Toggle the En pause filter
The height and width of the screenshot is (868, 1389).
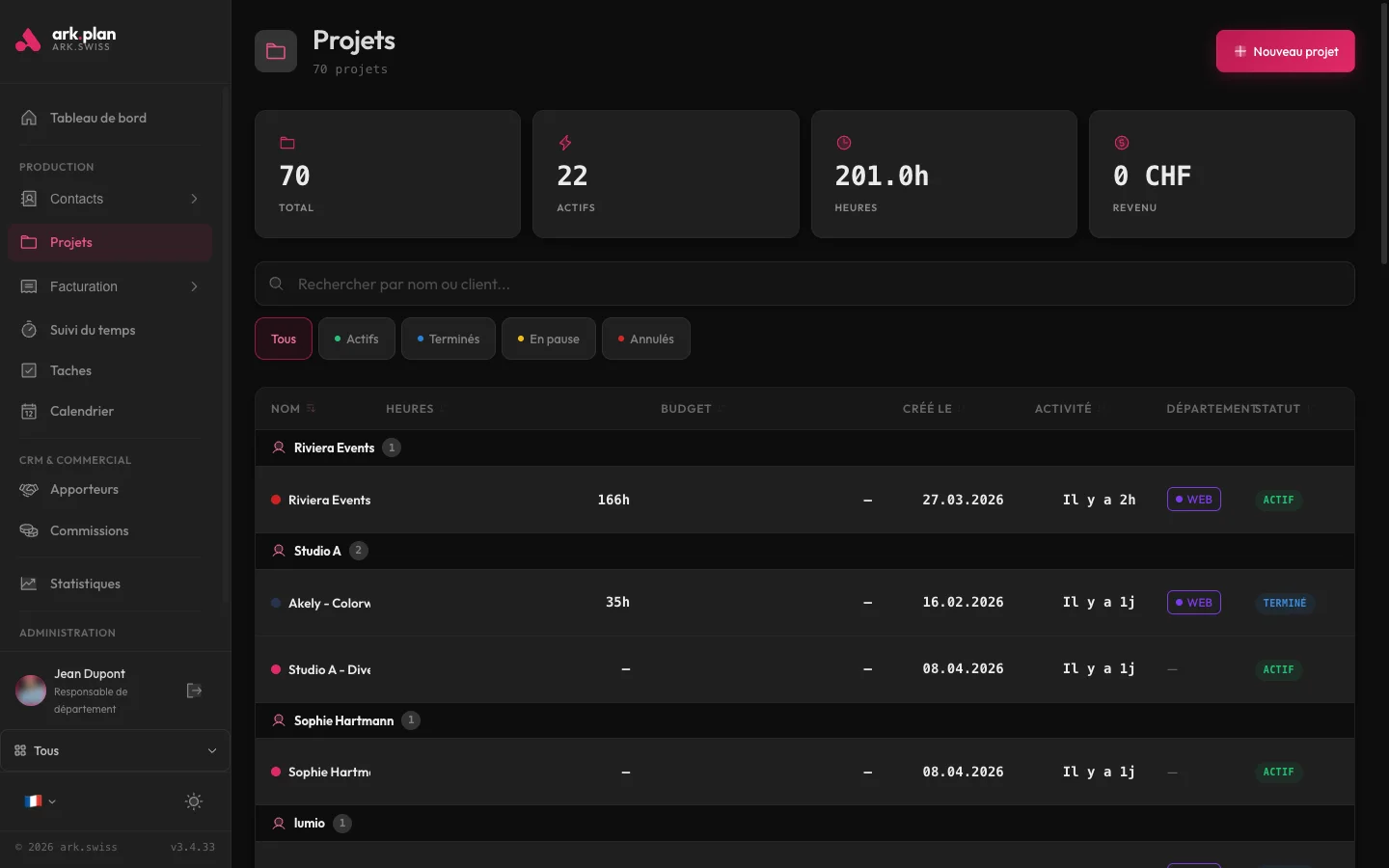coord(548,339)
